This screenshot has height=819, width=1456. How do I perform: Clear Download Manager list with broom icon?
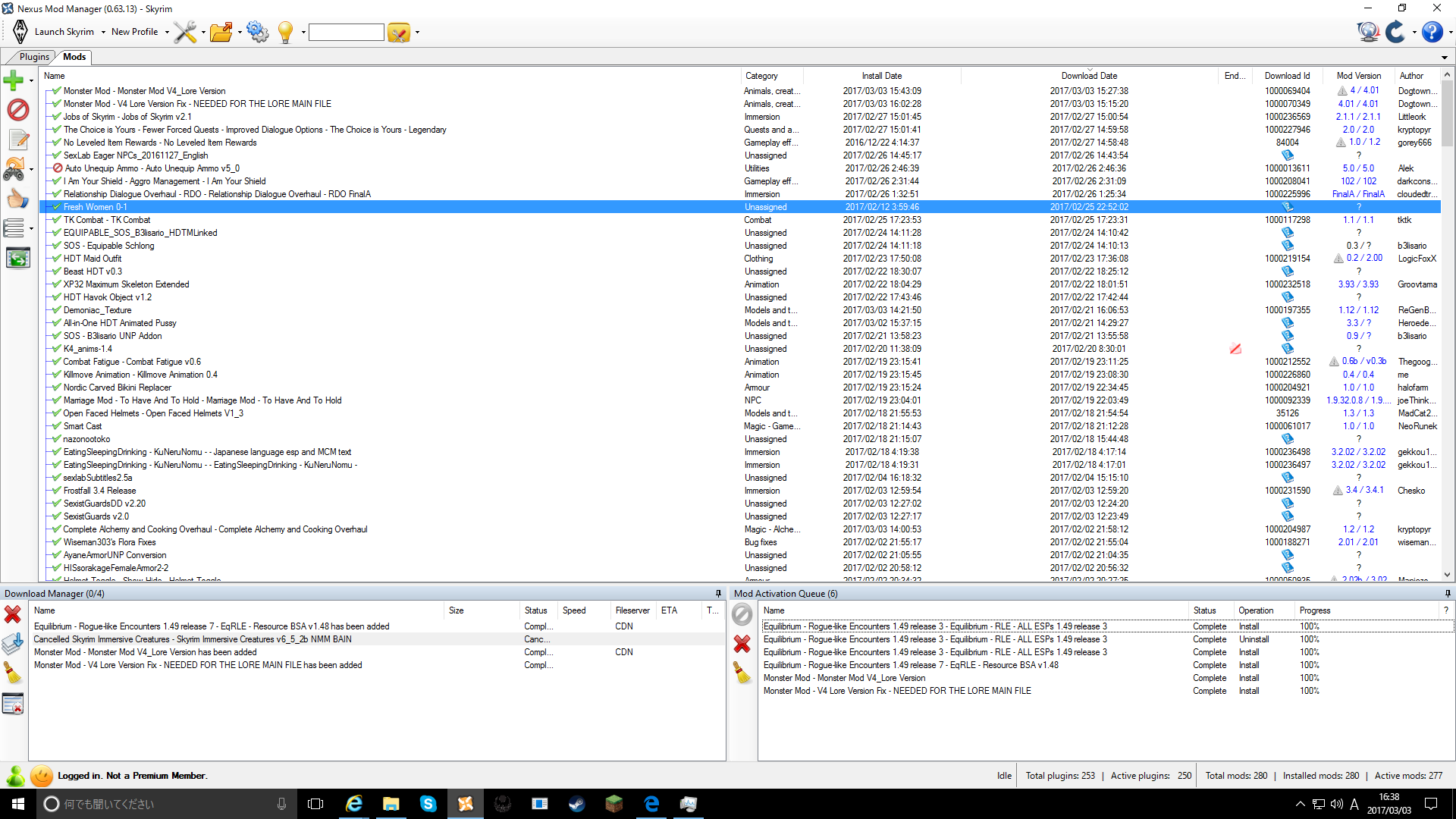point(13,673)
